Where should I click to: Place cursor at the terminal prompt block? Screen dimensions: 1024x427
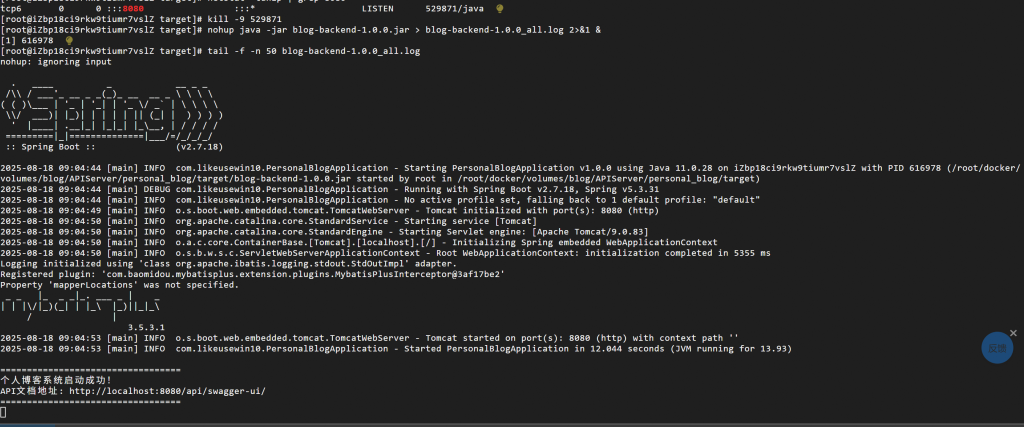[4, 412]
